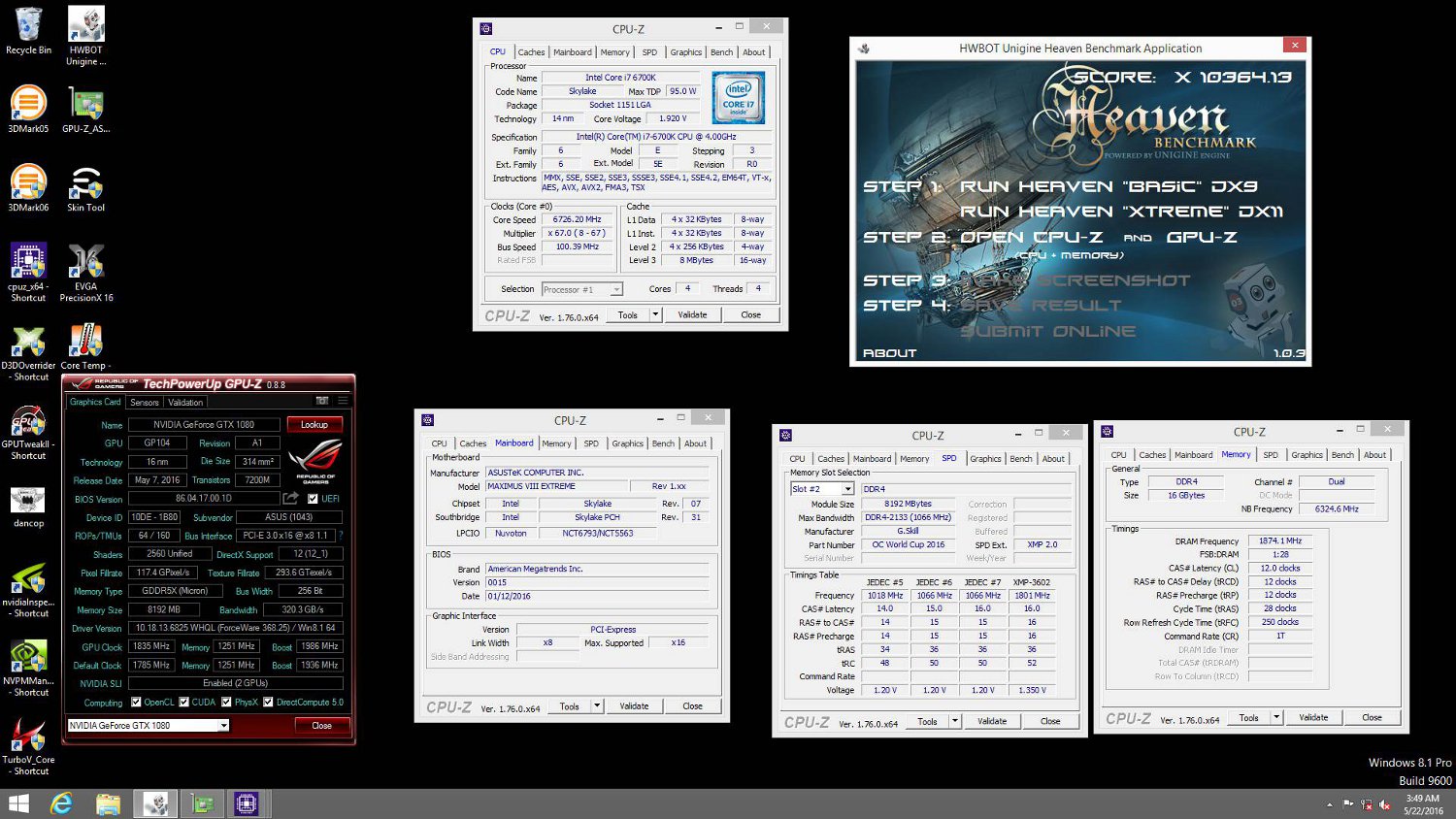Screen dimensions: 1456x819
Task: Click the GPU-Z Name field showing GTX 1080
Action: point(204,425)
